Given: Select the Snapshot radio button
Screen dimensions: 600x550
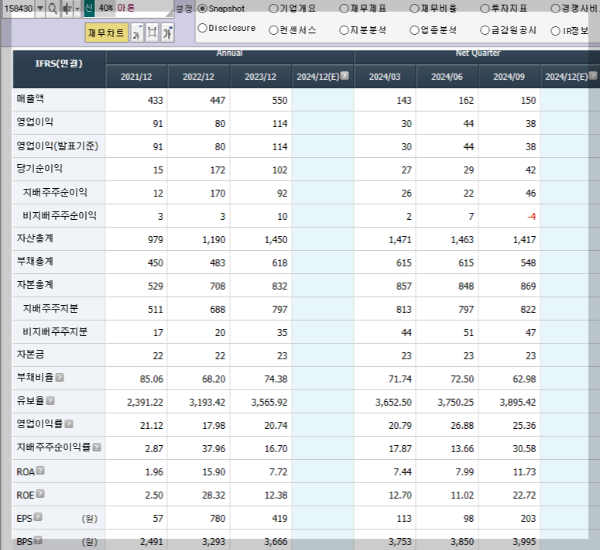Looking at the screenshot, I should [x=202, y=8].
